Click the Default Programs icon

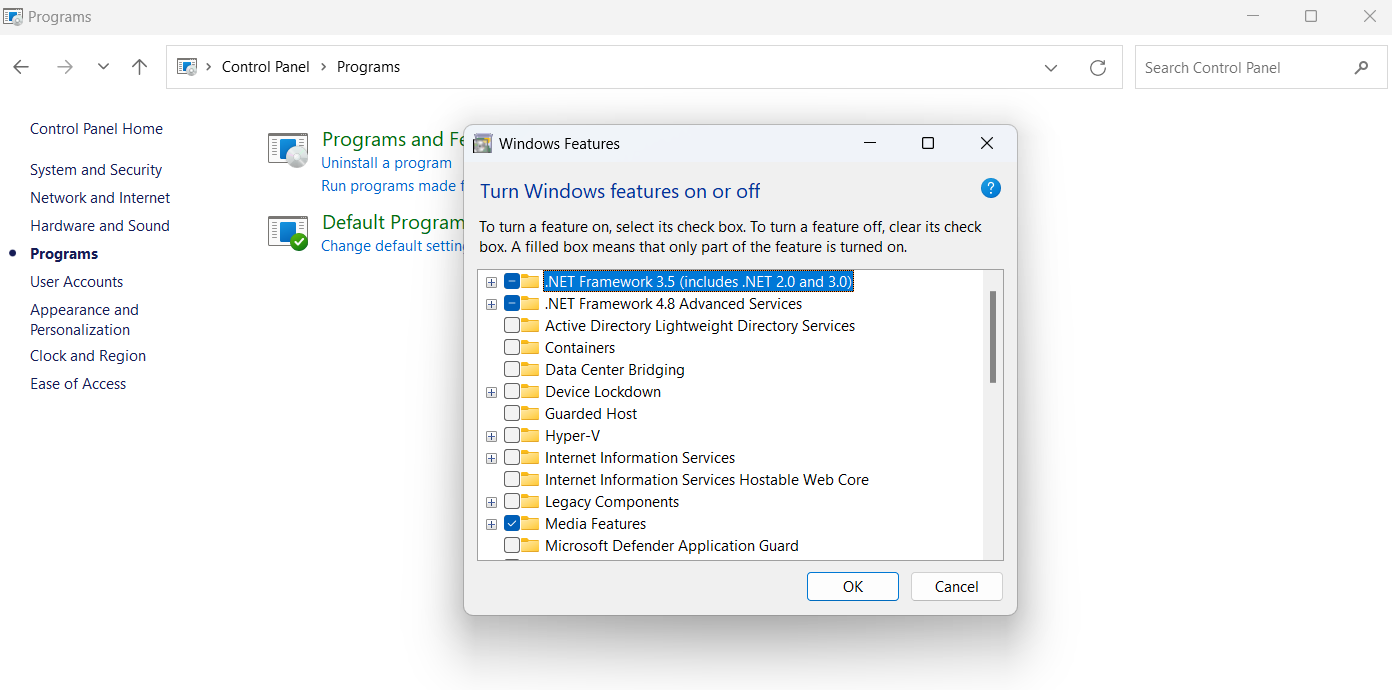pyautogui.click(x=288, y=232)
